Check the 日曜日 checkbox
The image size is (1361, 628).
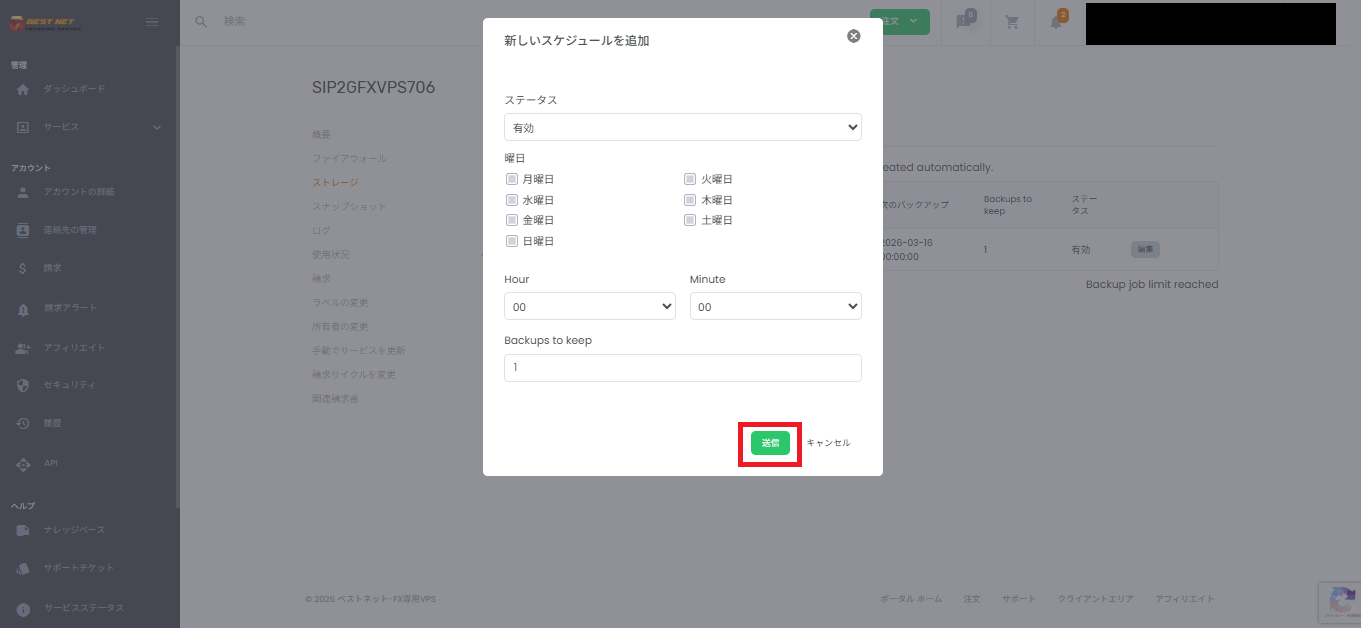point(513,240)
